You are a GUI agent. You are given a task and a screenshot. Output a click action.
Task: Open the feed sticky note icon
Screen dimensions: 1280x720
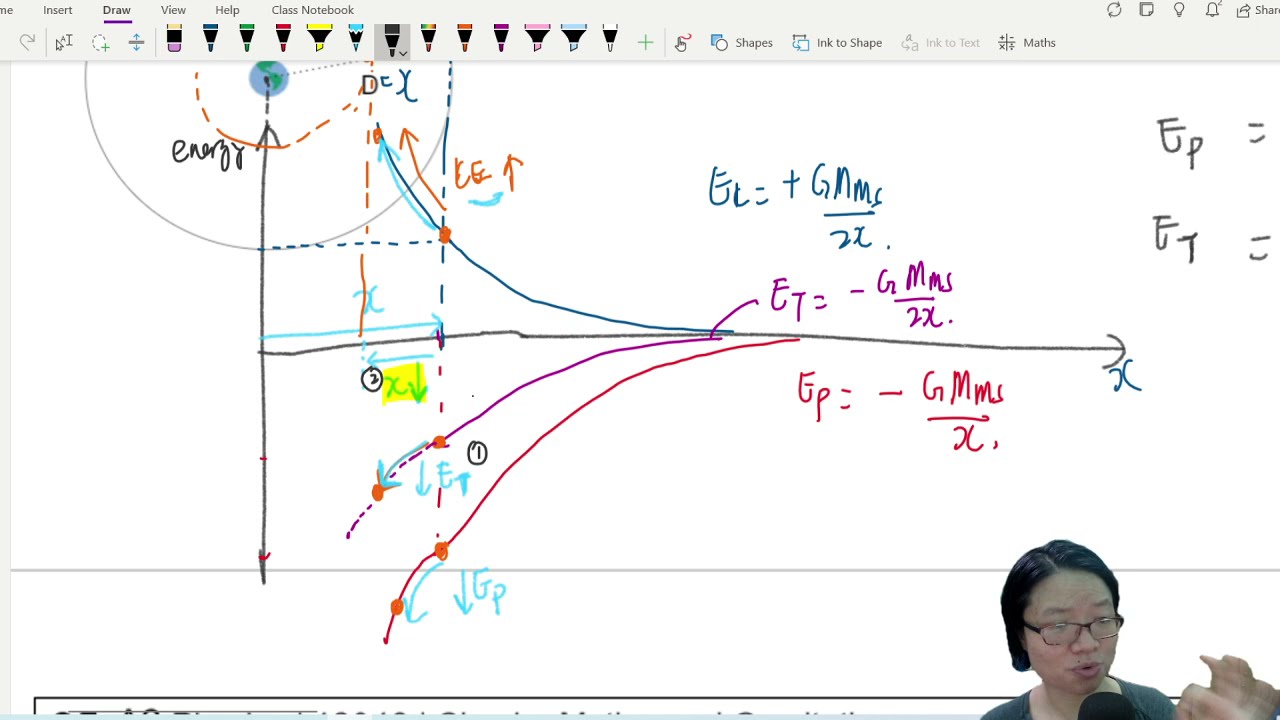point(1146,10)
